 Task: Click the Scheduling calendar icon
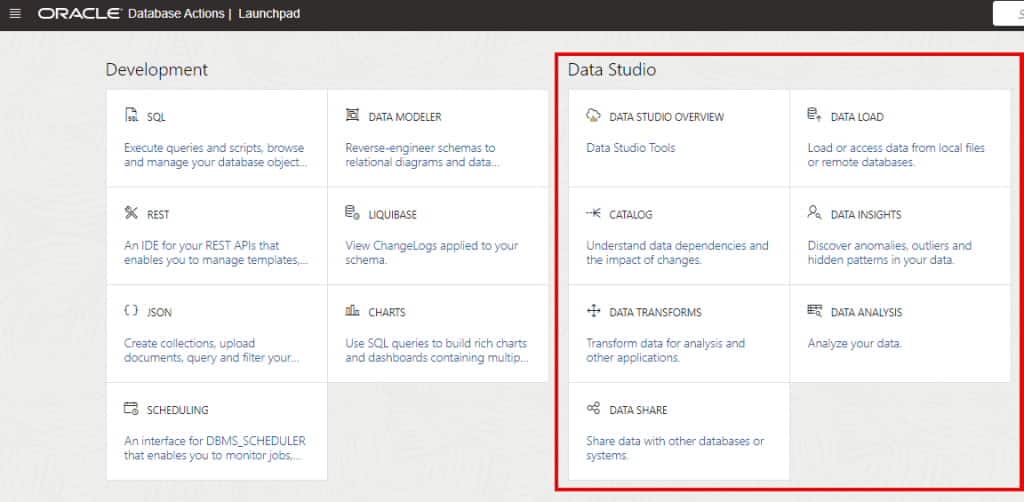point(131,409)
